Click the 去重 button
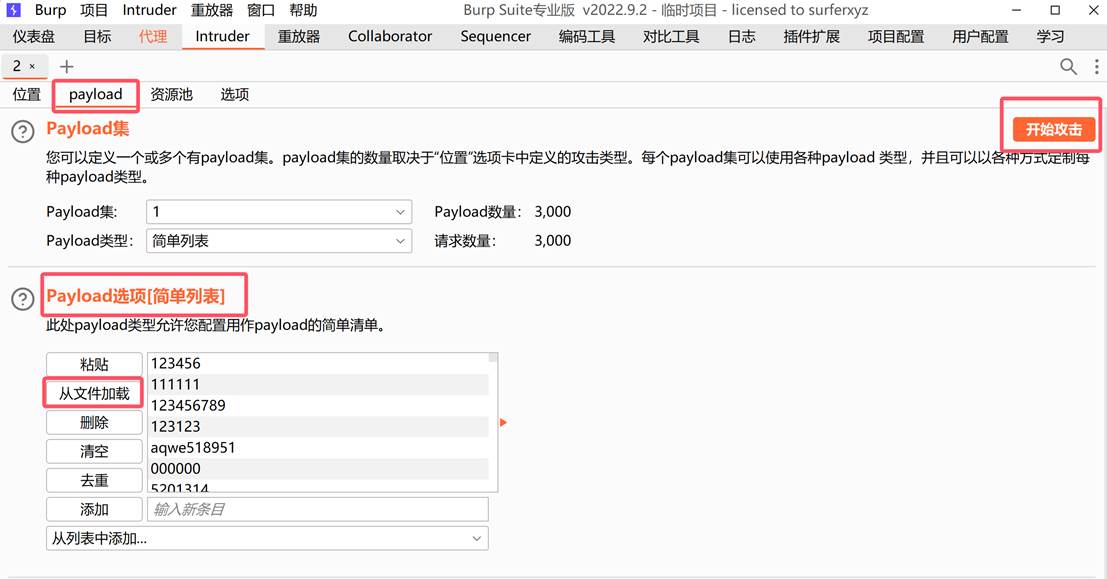This screenshot has width=1107, height=579. click(94, 480)
